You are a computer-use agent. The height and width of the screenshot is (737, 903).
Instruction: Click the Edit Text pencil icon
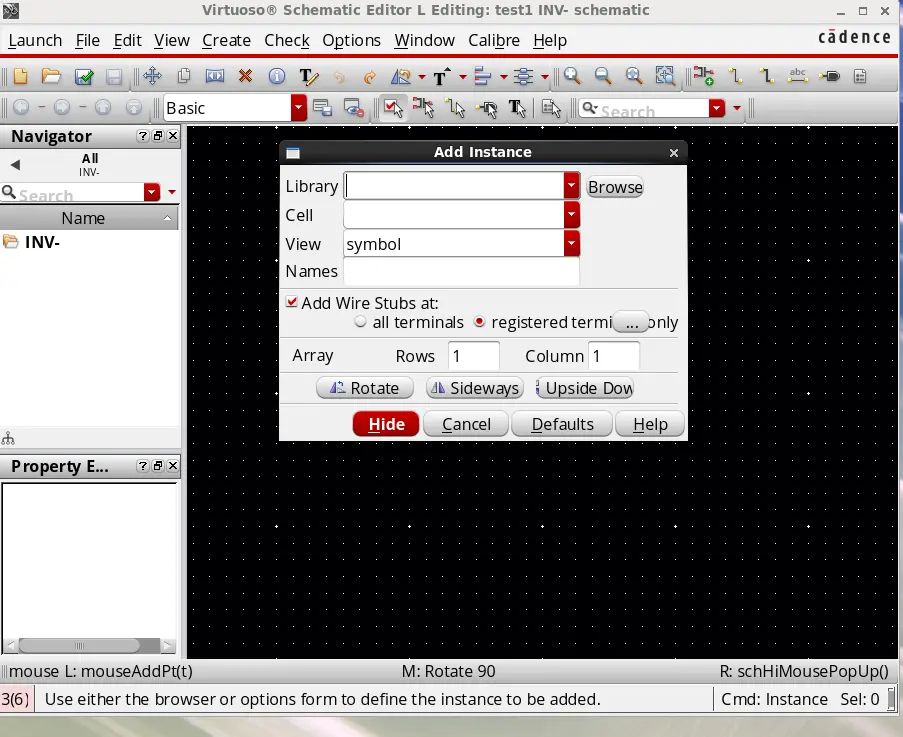pos(309,76)
